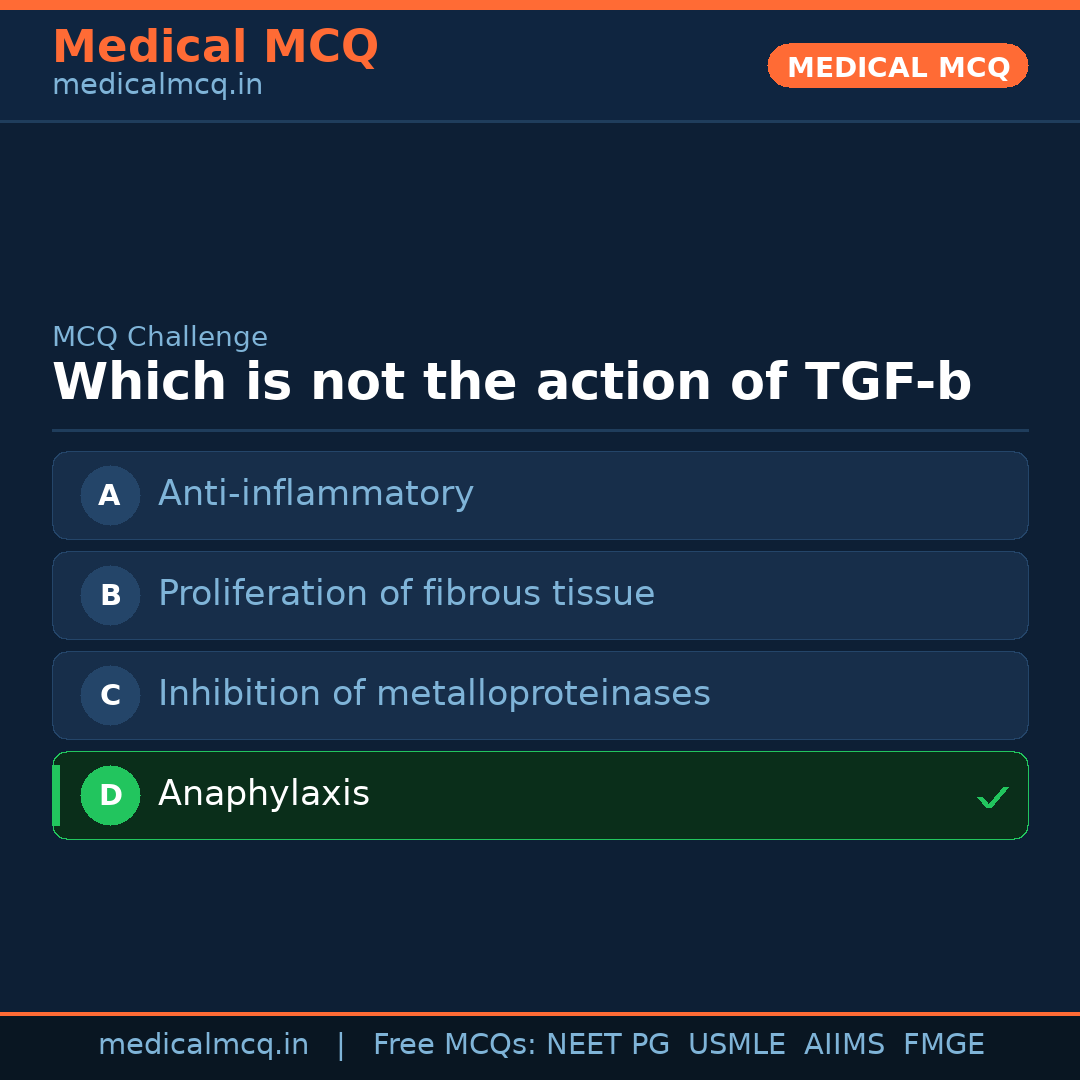Click the MCQ Challenge label

[160, 338]
